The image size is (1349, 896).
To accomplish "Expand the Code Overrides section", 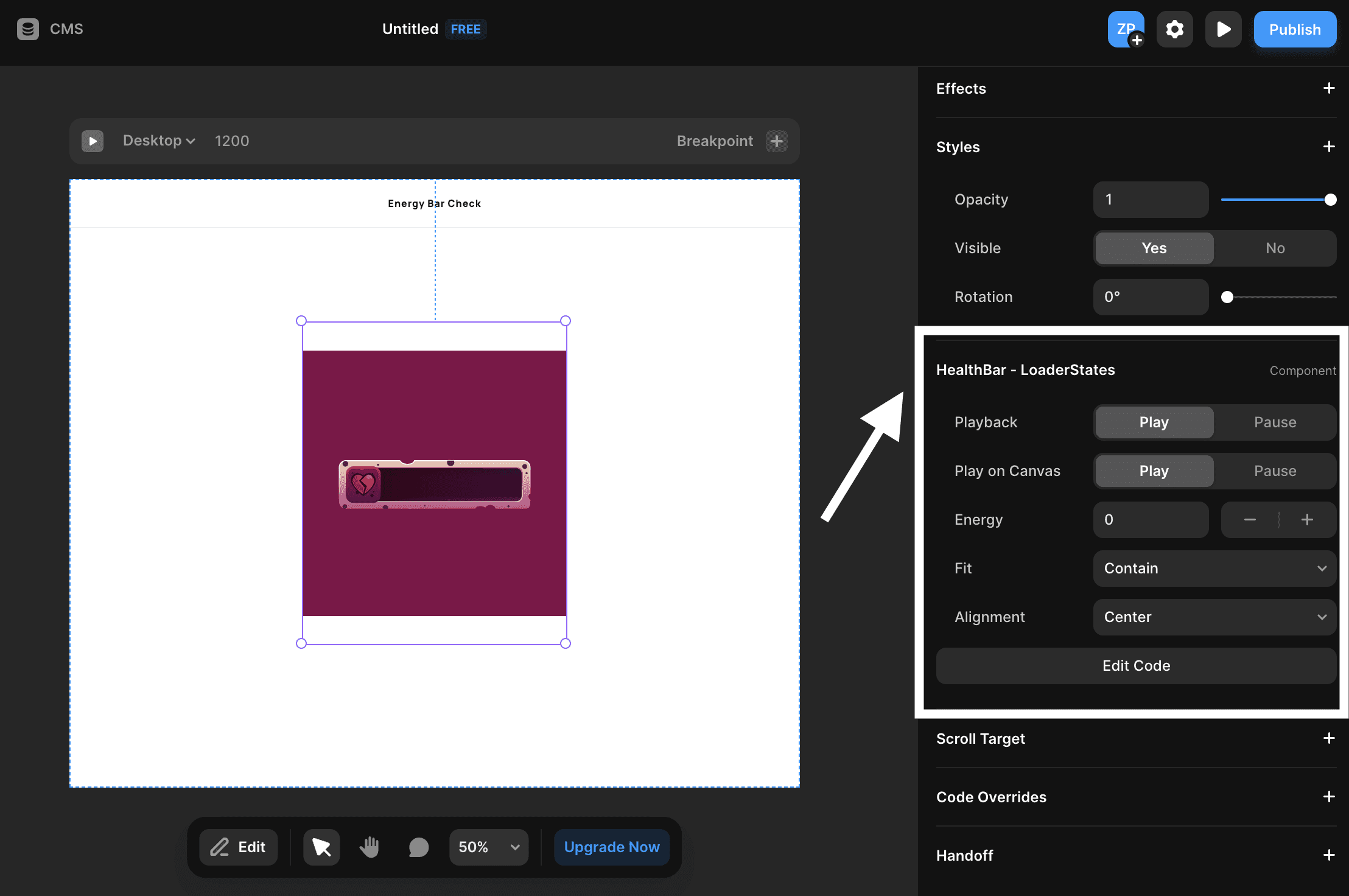I will (1329, 797).
